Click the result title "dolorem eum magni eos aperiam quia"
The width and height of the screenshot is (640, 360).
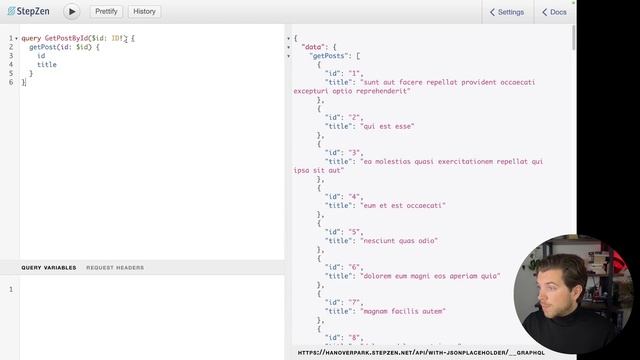pos(430,276)
